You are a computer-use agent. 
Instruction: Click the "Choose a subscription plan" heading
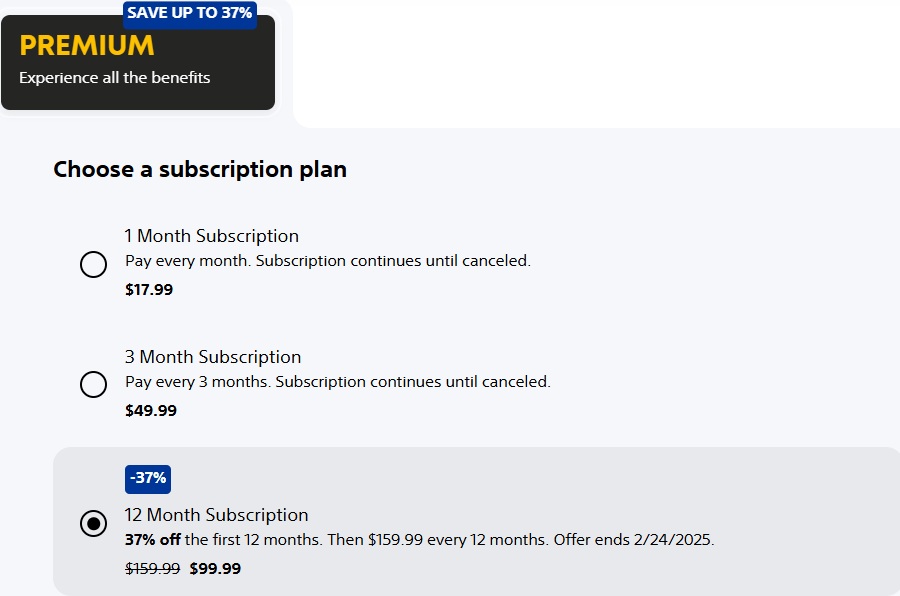click(200, 169)
